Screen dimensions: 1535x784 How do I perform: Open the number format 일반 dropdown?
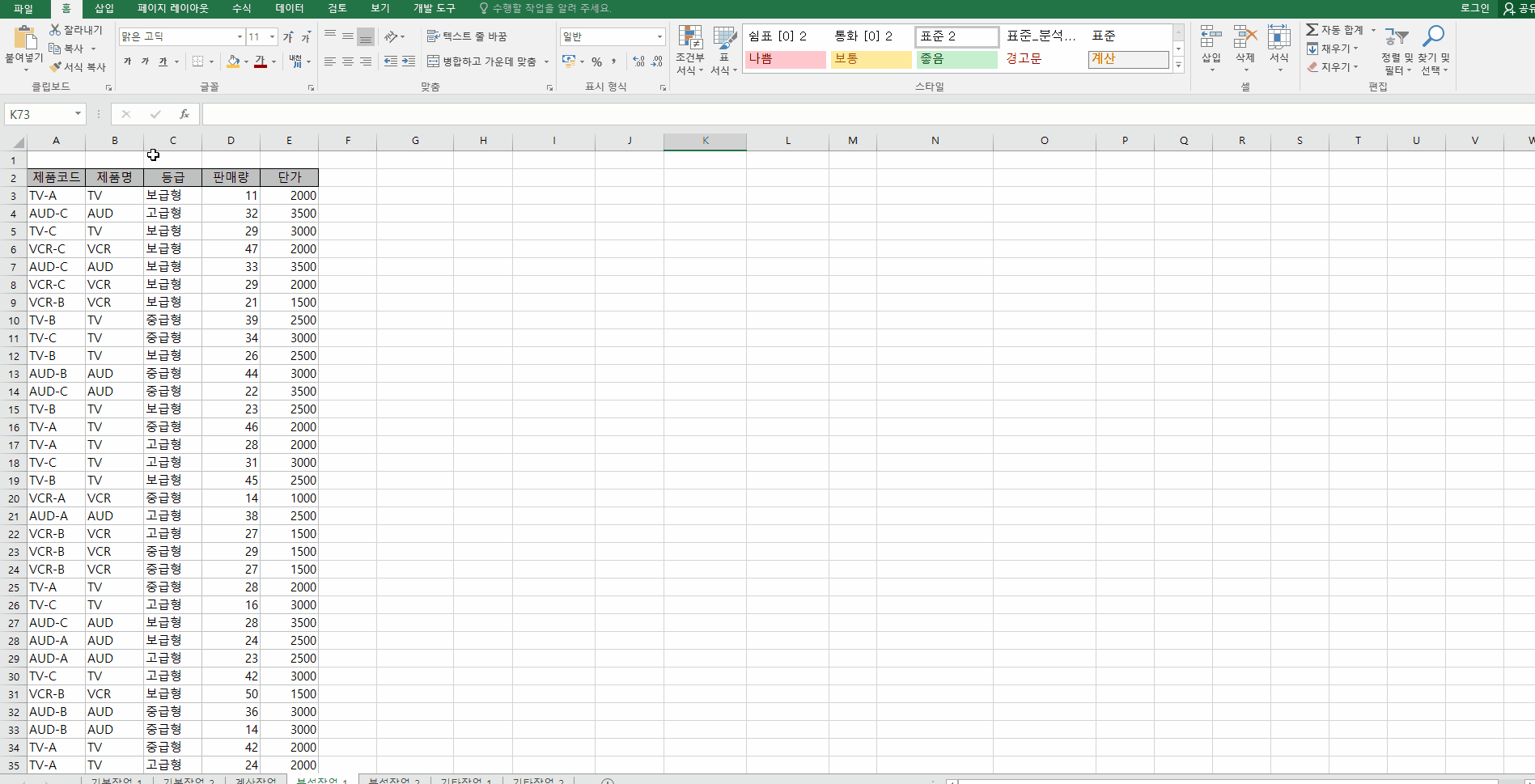point(659,37)
